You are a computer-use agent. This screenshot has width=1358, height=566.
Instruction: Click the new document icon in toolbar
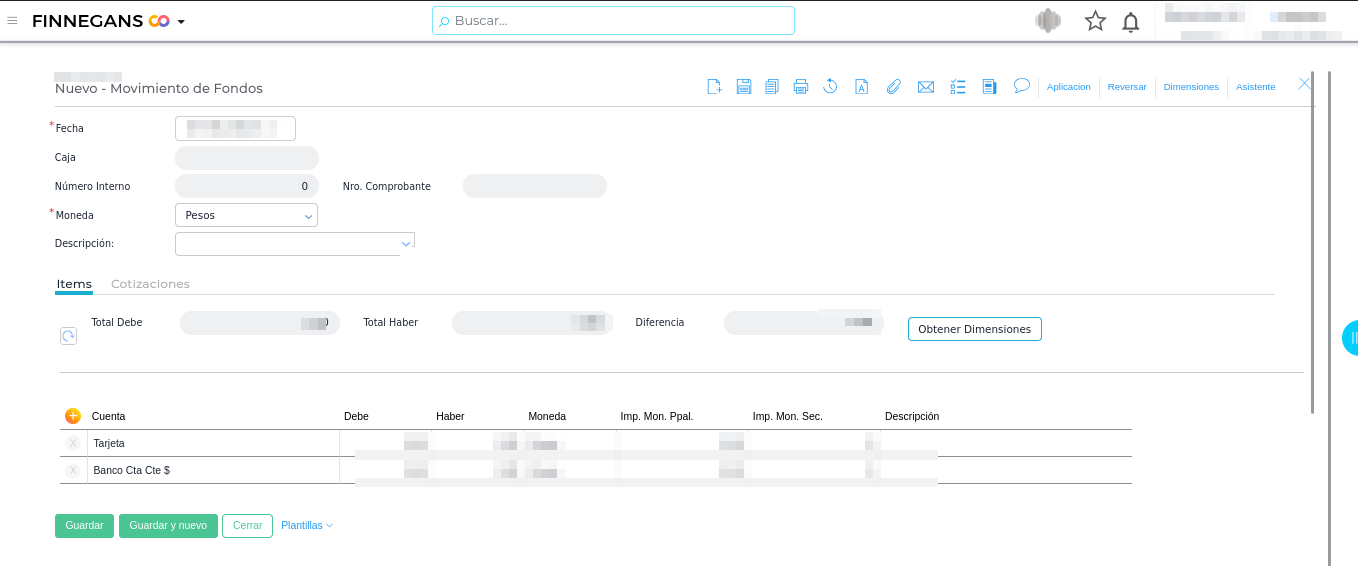[714, 87]
